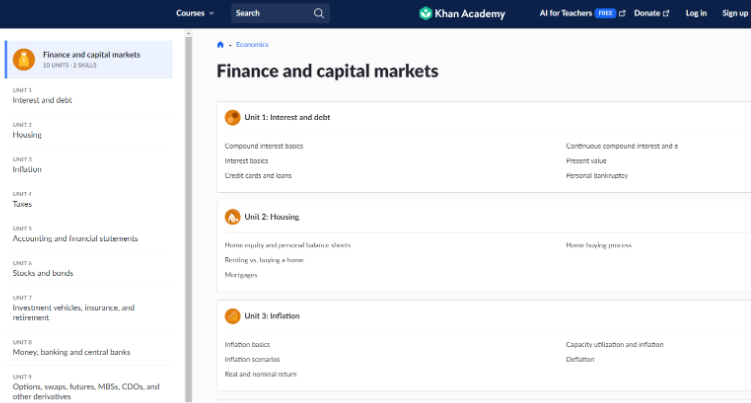Click Sign up

click(x=735, y=13)
